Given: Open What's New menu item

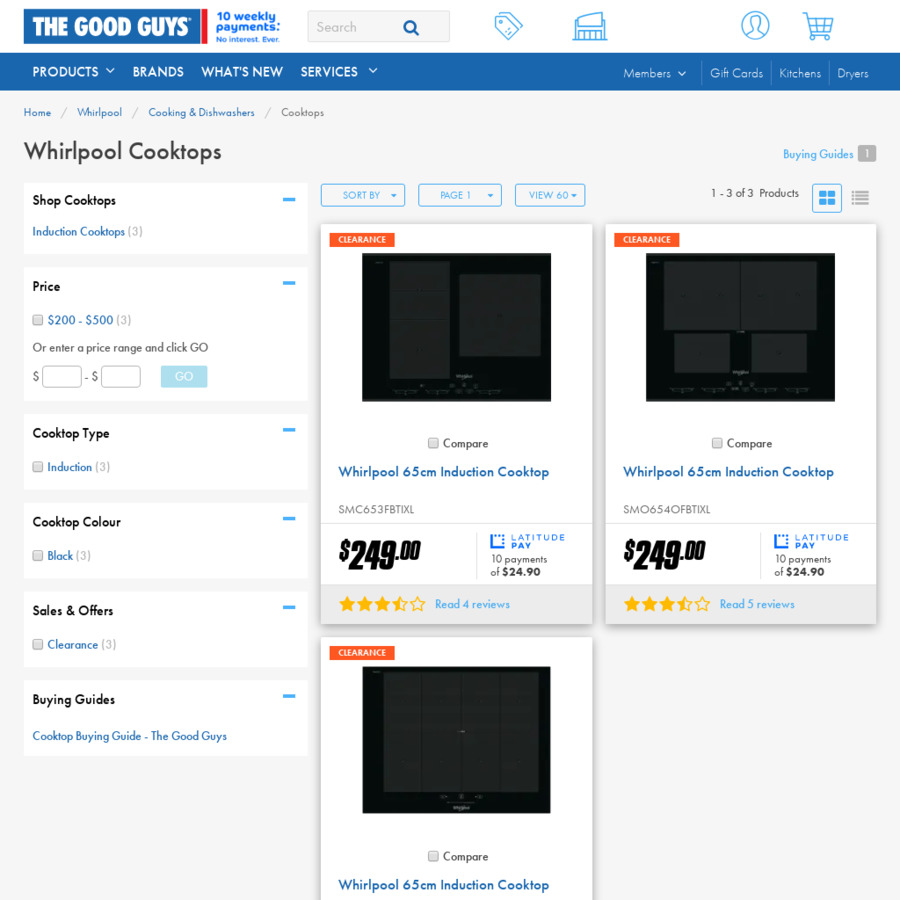Looking at the screenshot, I should [x=242, y=72].
